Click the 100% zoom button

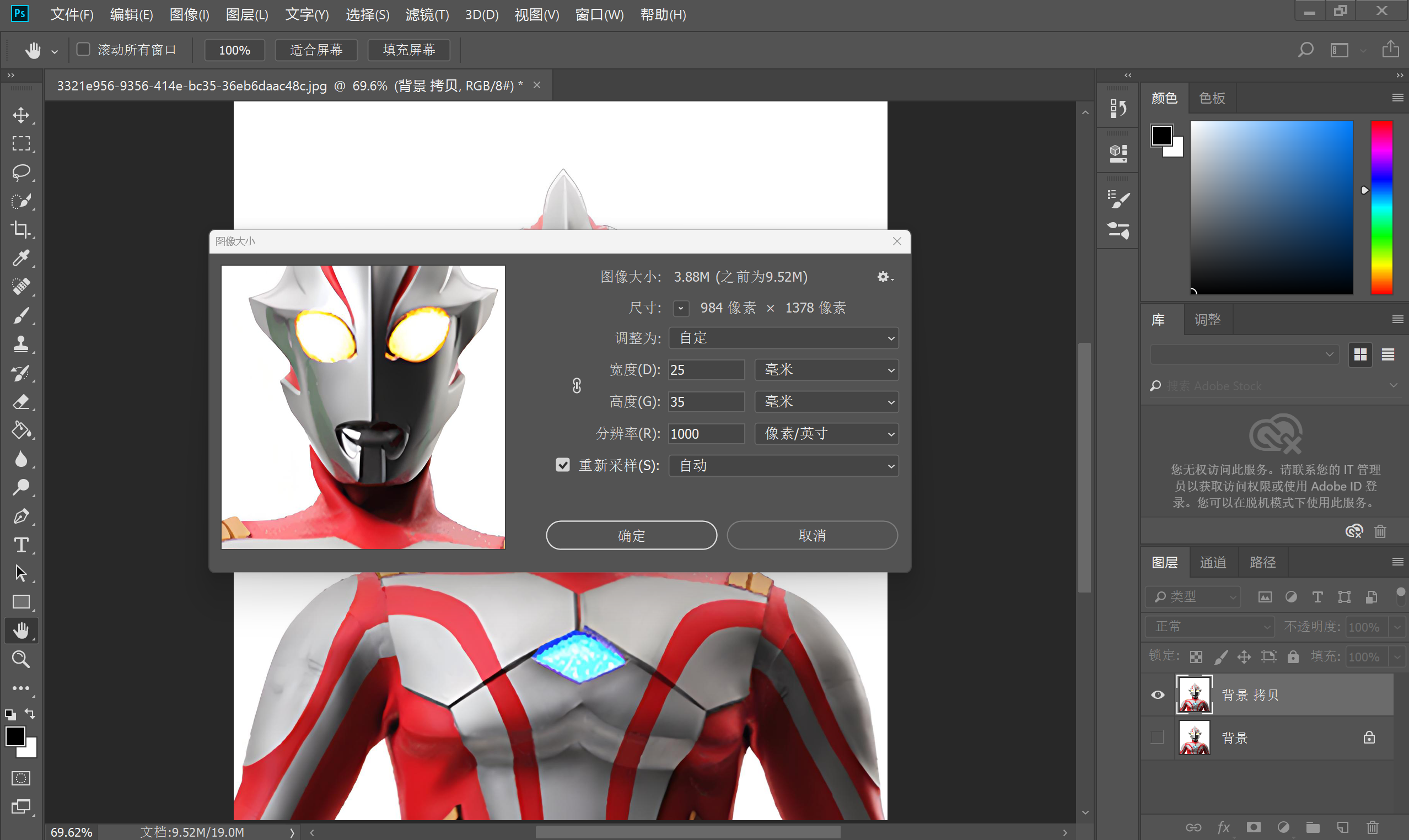point(234,50)
